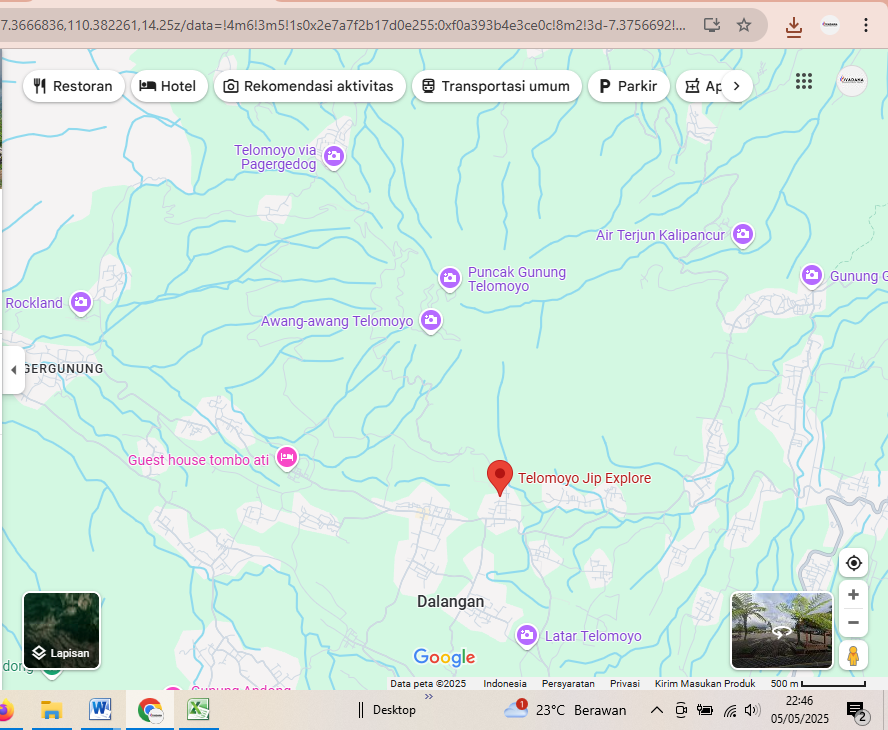Select the Latar Telomoyo marker
This screenshot has width=888, height=730.
(x=527, y=635)
